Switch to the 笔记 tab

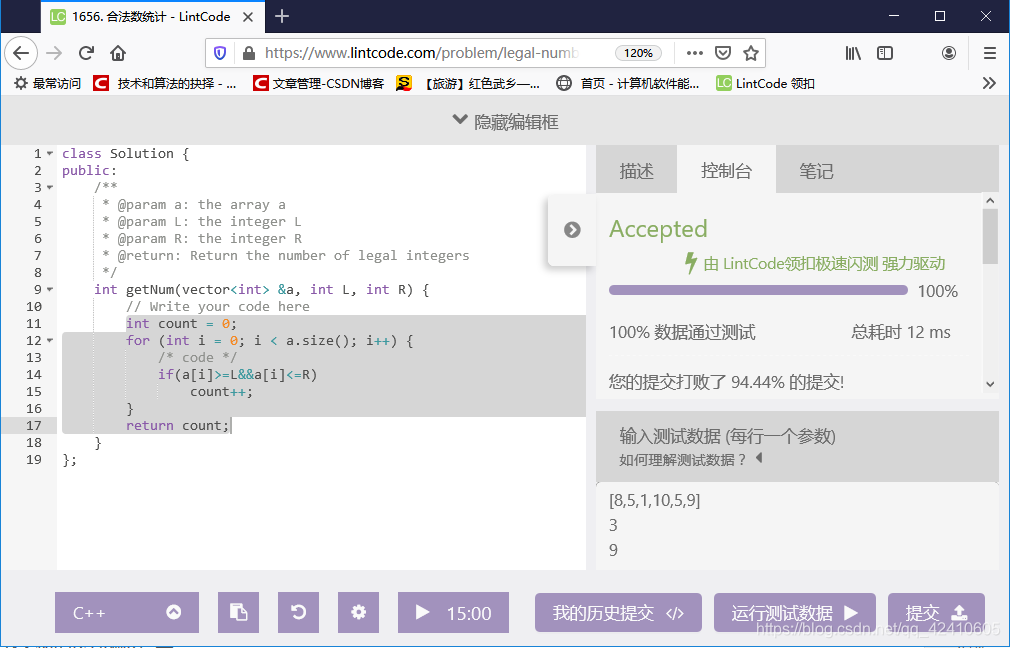(815, 169)
